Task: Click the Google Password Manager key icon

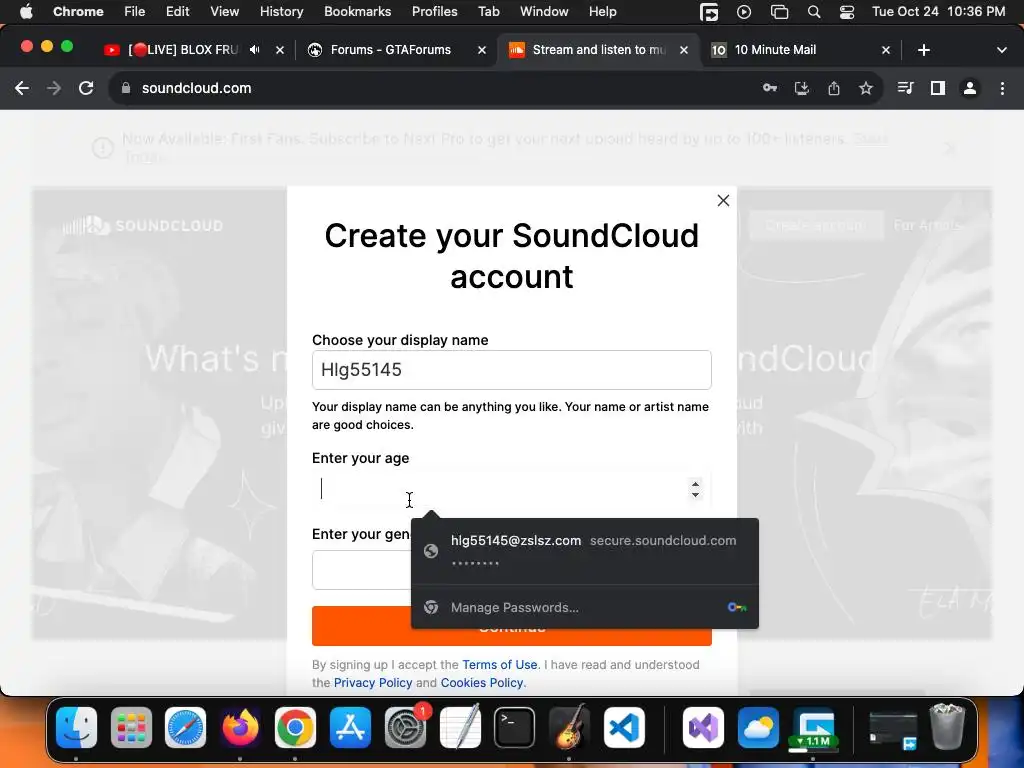Action: [x=737, y=607]
